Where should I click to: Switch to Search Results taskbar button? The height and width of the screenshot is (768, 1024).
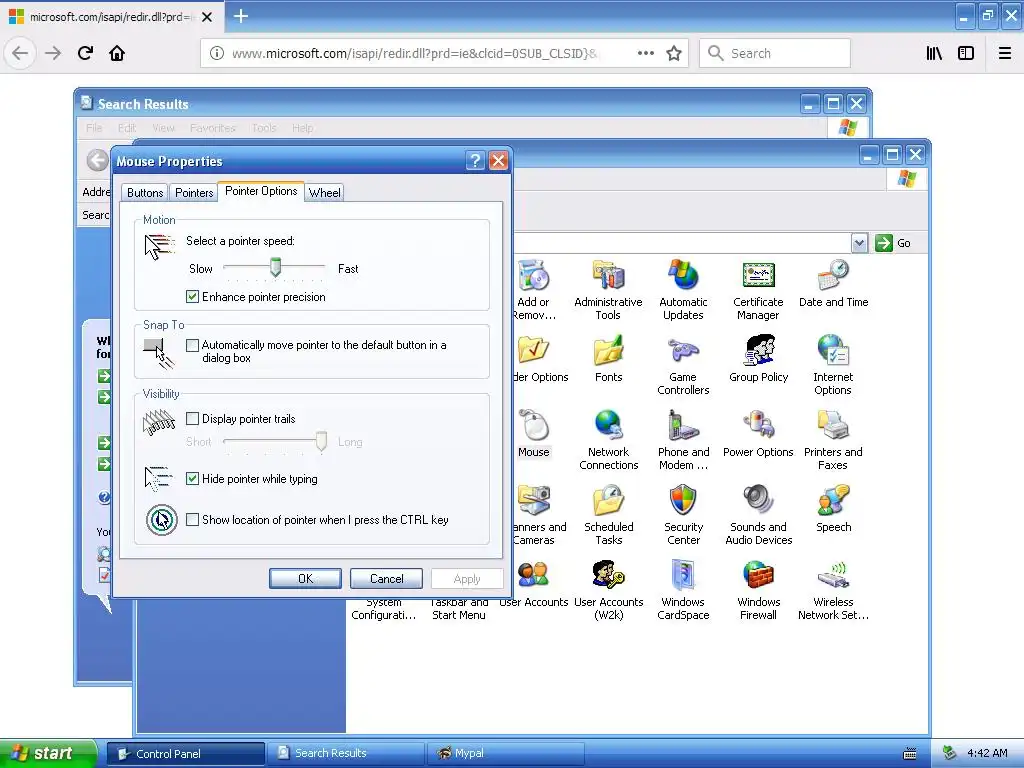pos(346,753)
